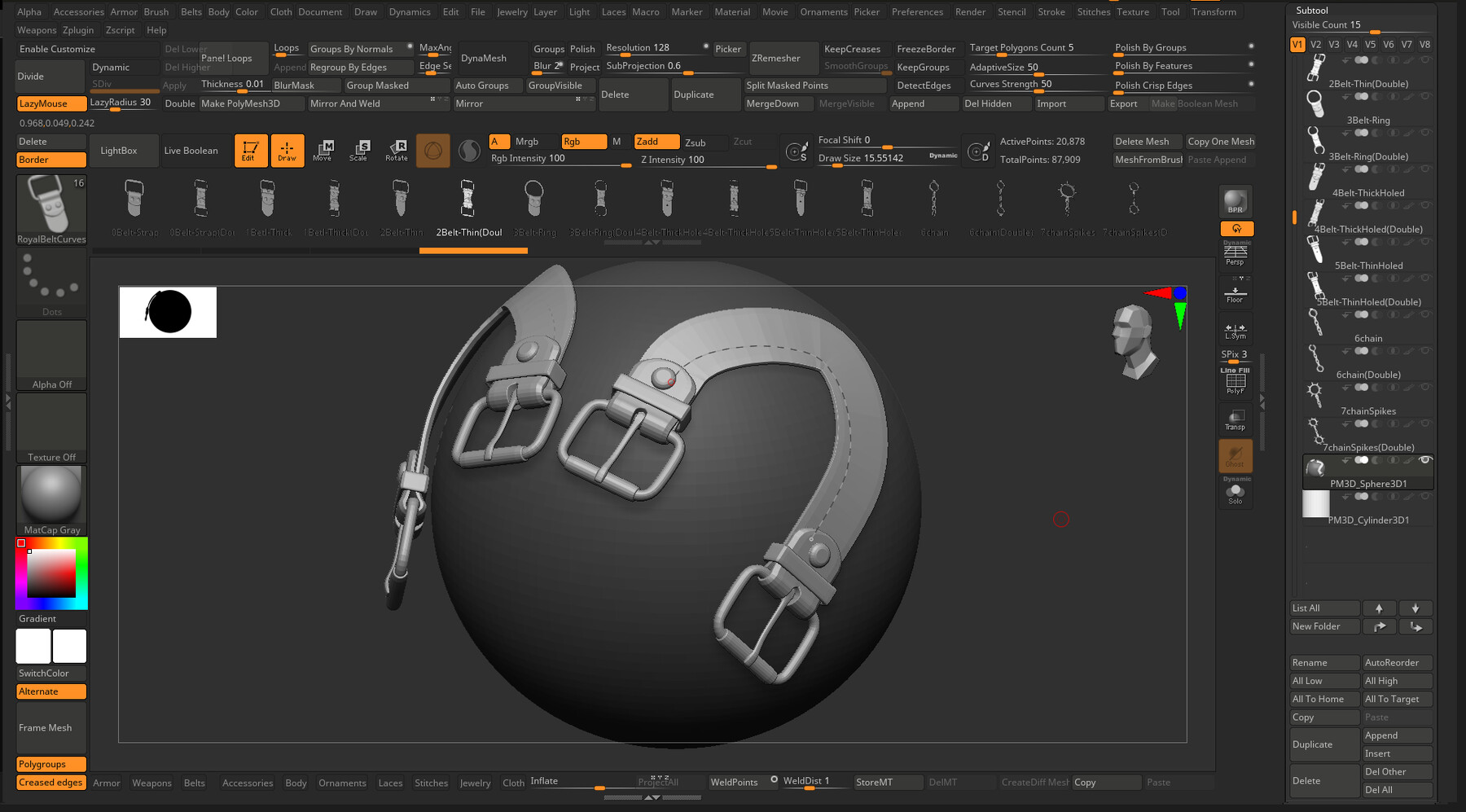Click the MergeDown button
Viewport: 1466px width, 812px height.
click(778, 103)
